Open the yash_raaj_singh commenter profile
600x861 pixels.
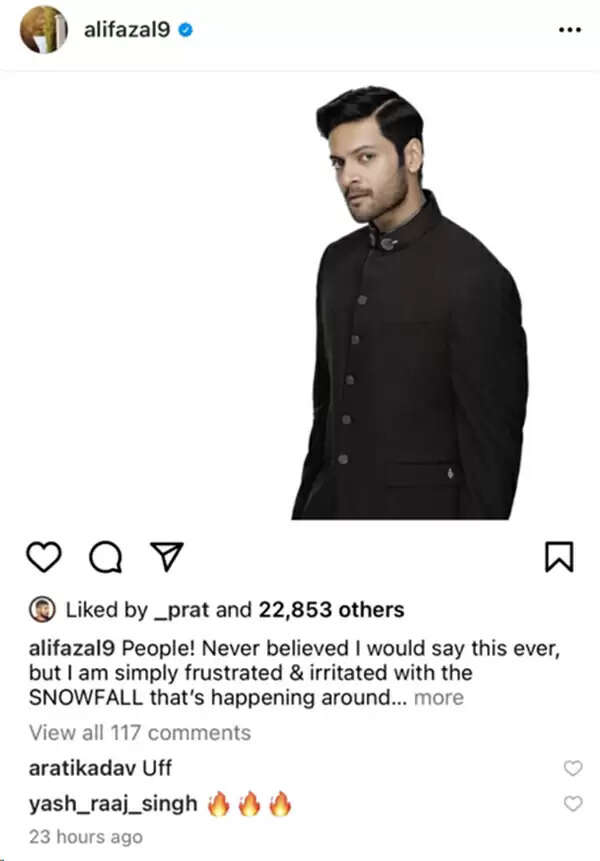click(x=113, y=803)
